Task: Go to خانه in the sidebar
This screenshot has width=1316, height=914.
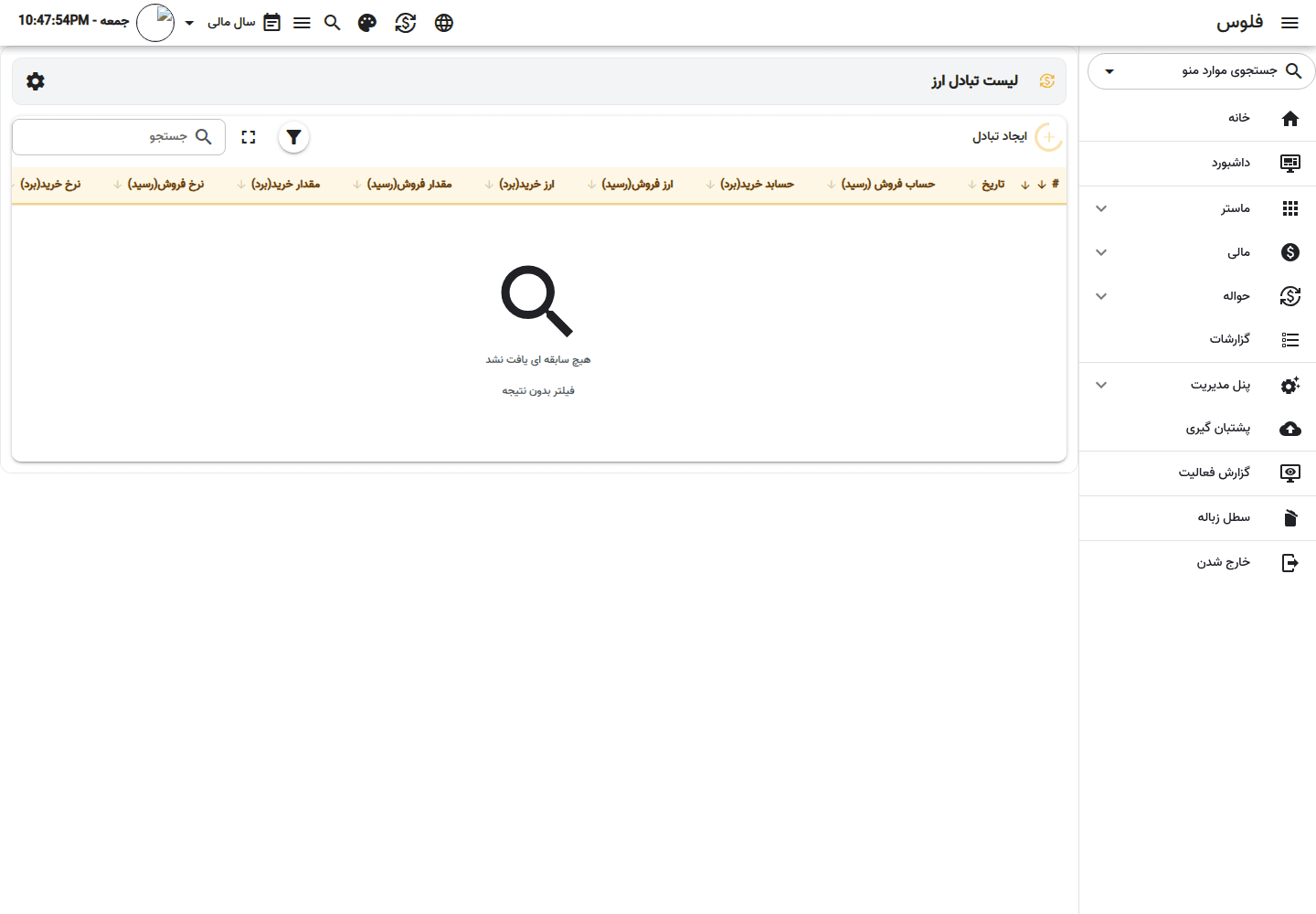Action: pos(1197,118)
